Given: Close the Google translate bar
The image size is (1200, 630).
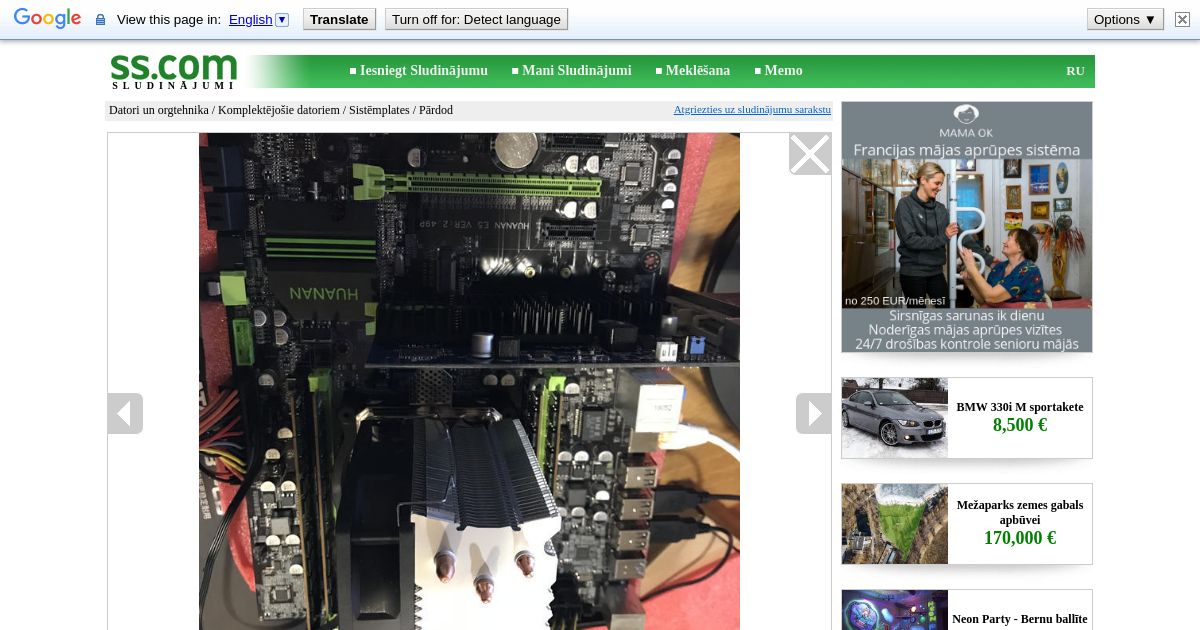Looking at the screenshot, I should pos(1183,19).
